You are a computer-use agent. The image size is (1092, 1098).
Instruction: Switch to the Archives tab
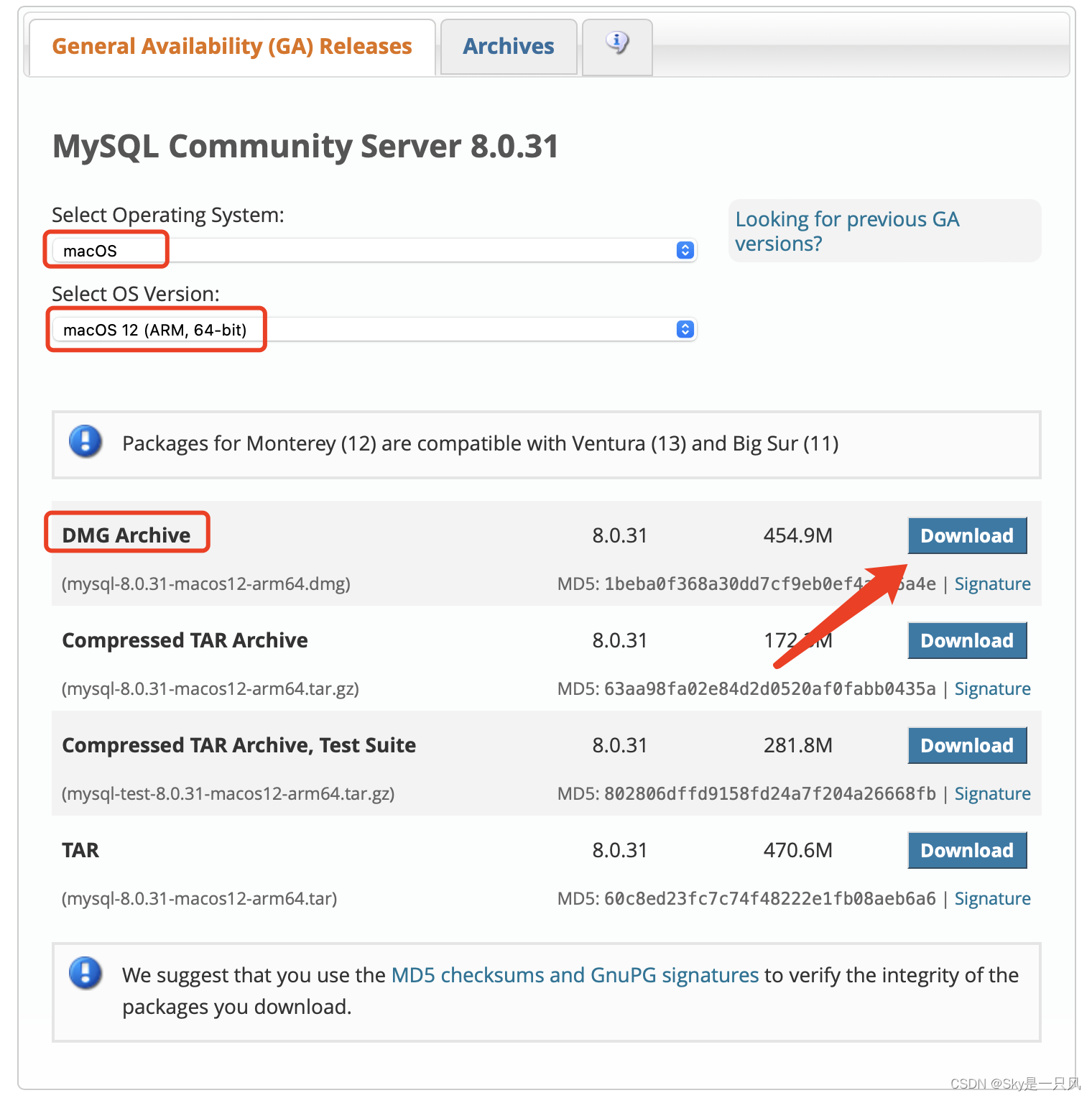(509, 47)
